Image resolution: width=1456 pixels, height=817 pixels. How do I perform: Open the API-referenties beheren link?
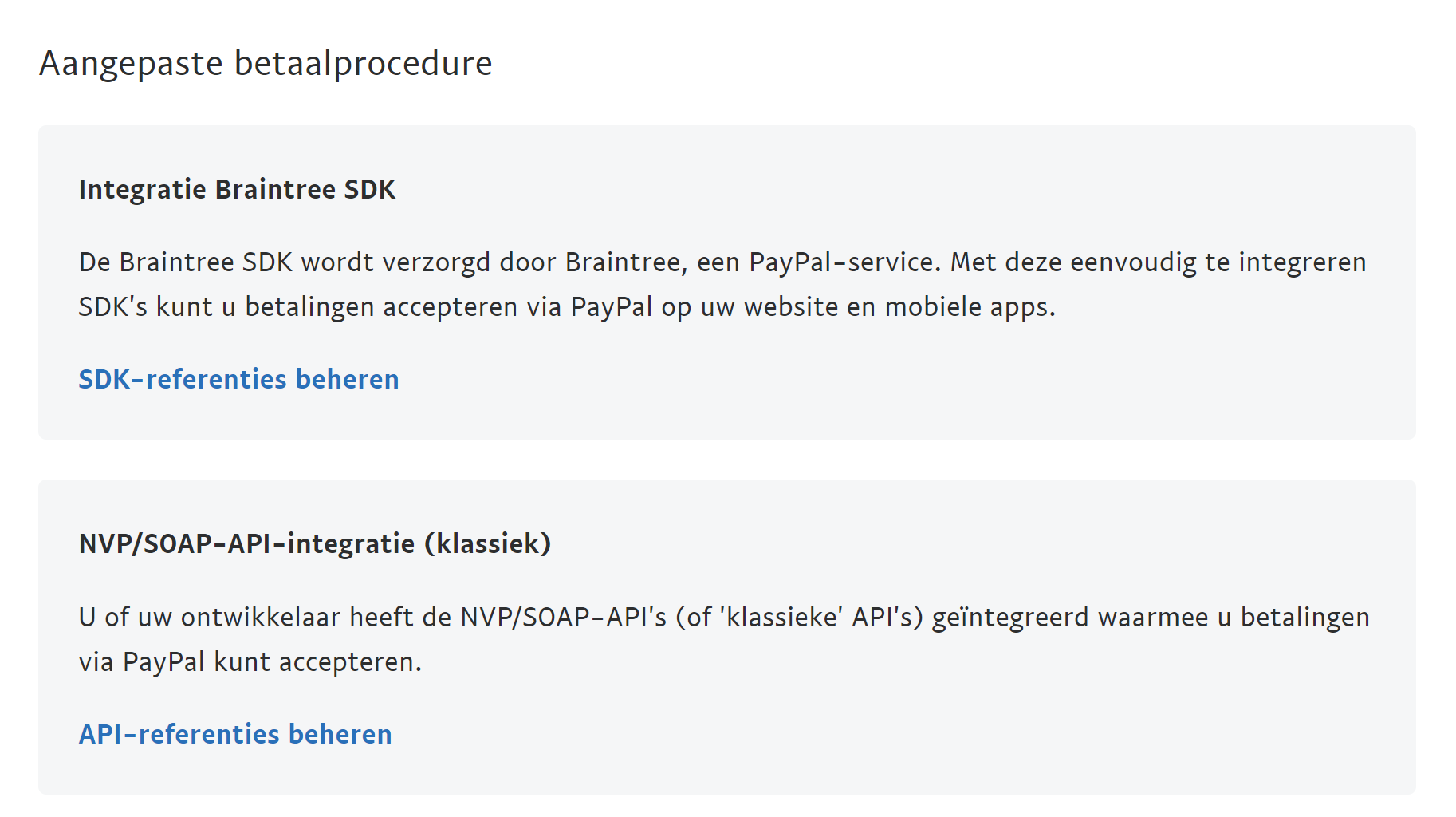click(x=235, y=734)
